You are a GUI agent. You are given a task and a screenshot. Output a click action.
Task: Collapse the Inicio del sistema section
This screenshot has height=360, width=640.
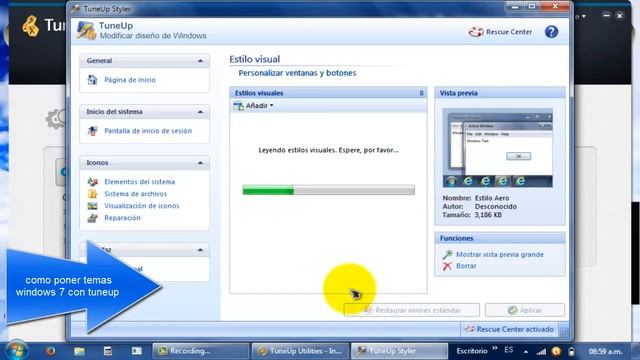(x=200, y=112)
